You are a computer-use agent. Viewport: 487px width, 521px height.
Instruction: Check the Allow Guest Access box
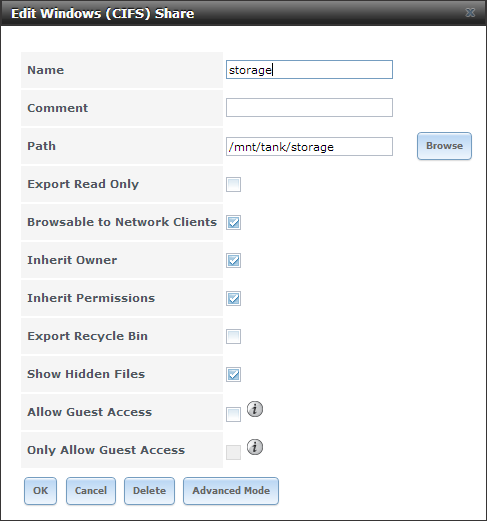pyautogui.click(x=233, y=415)
